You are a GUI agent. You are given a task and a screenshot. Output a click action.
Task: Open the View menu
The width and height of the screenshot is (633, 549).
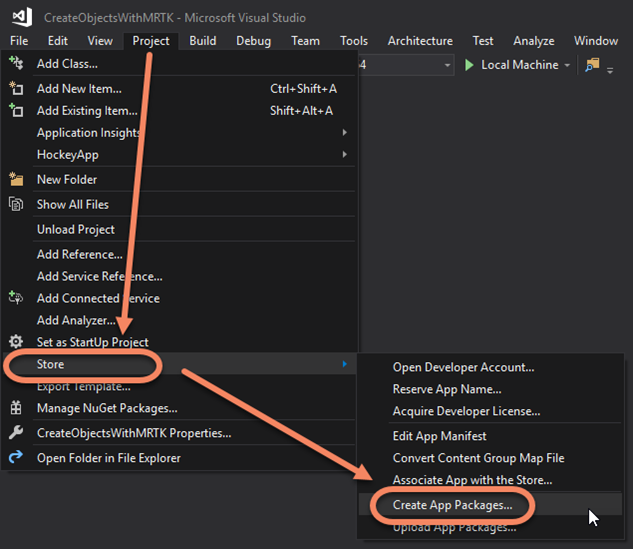(100, 41)
